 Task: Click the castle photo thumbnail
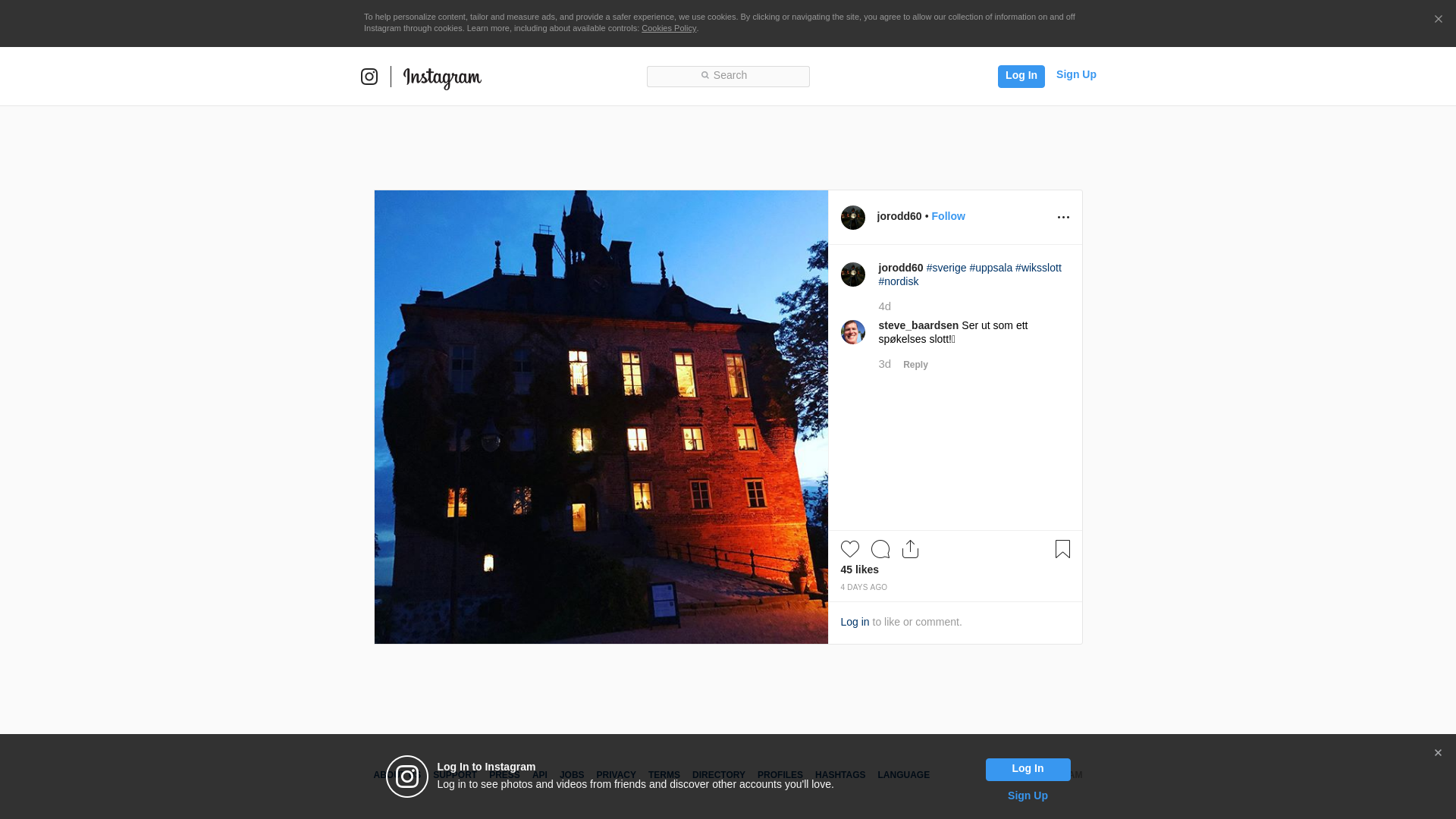pyautogui.click(x=601, y=417)
